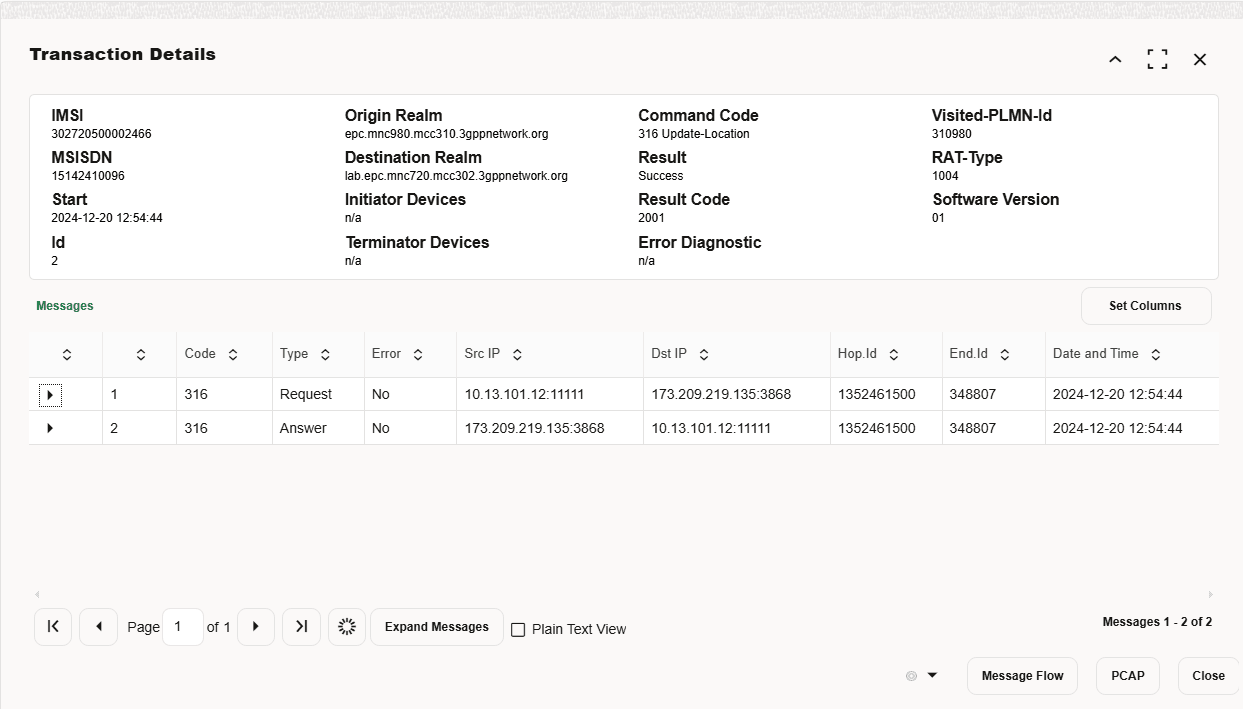Viewport: 1245px width, 715px height.
Task: Enable Plain Text View
Action: [x=518, y=629]
